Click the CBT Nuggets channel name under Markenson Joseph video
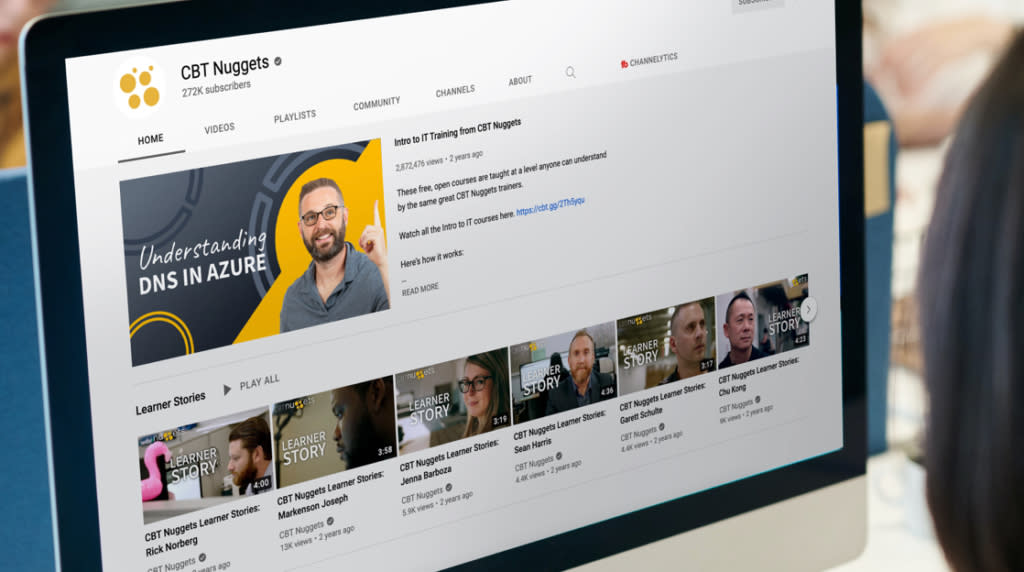Image resolution: width=1024 pixels, height=572 pixels. [302, 529]
